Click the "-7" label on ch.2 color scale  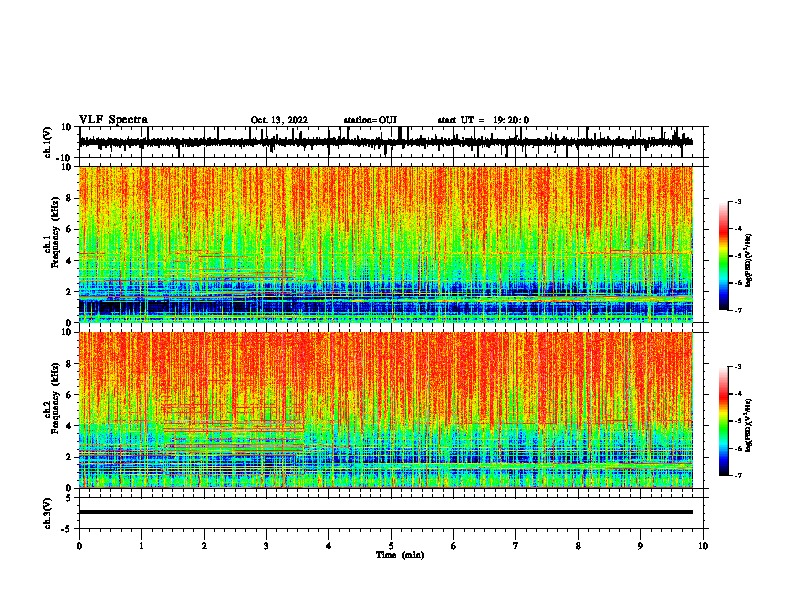pyautogui.click(x=737, y=475)
